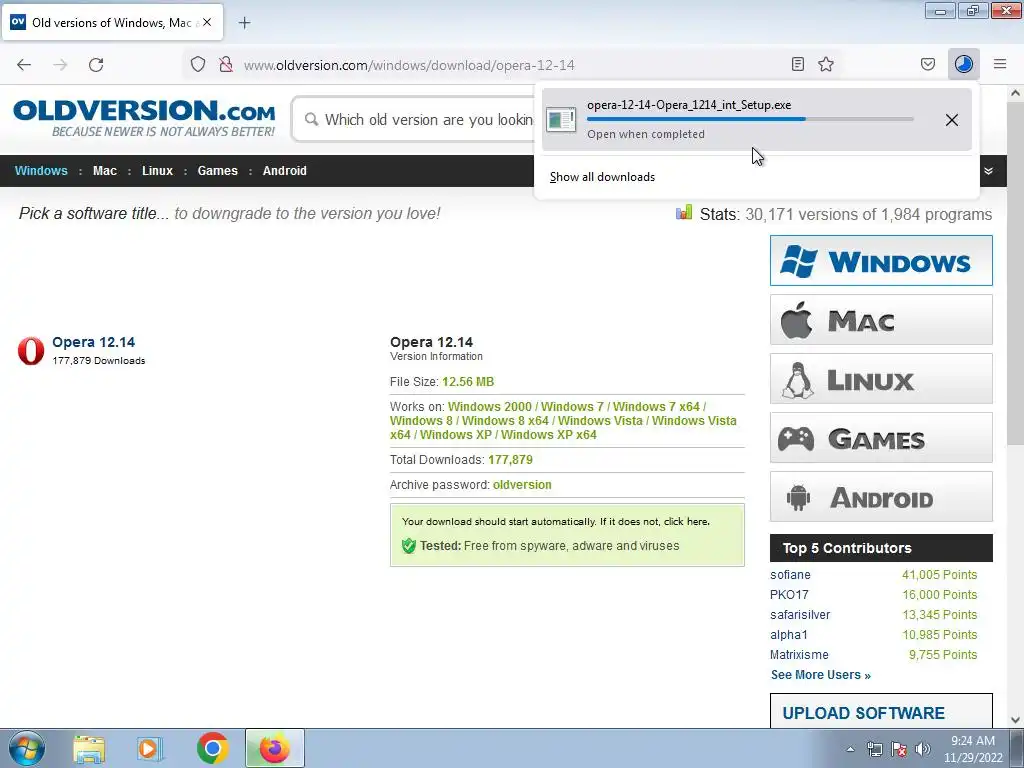The image size is (1024, 768).
Task: Click the scrollbar down arrow
Action: click(1015, 720)
